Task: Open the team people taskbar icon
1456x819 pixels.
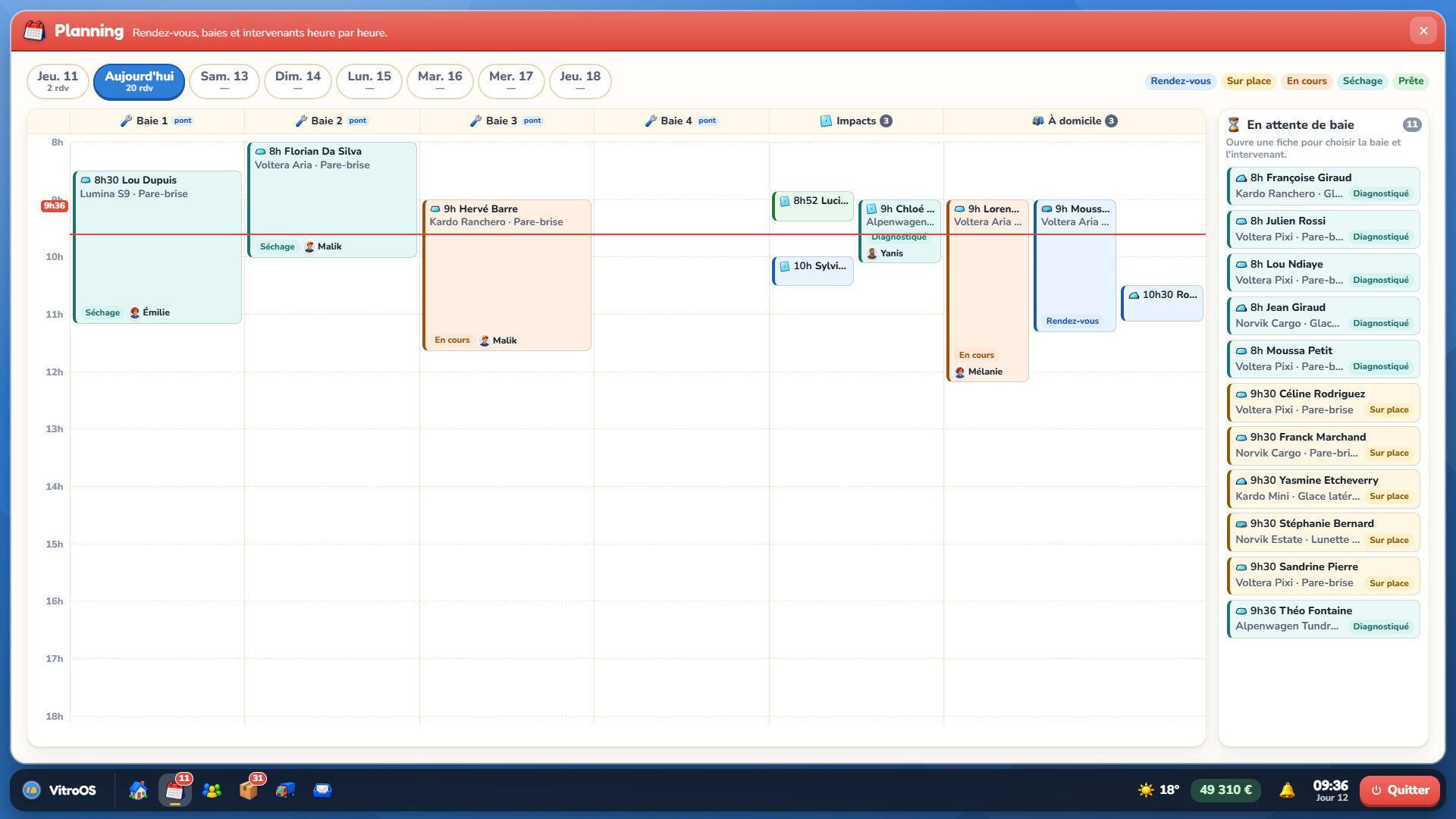Action: (212, 790)
